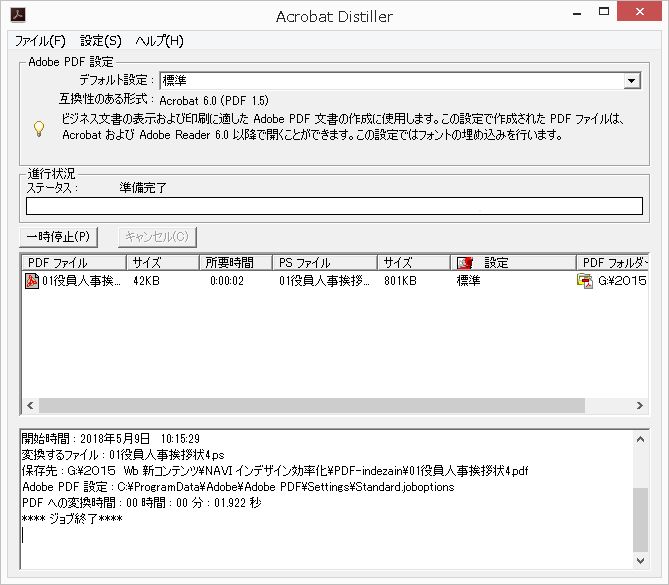Sort by the first サイズ column header
The height and width of the screenshot is (585, 669).
point(163,263)
